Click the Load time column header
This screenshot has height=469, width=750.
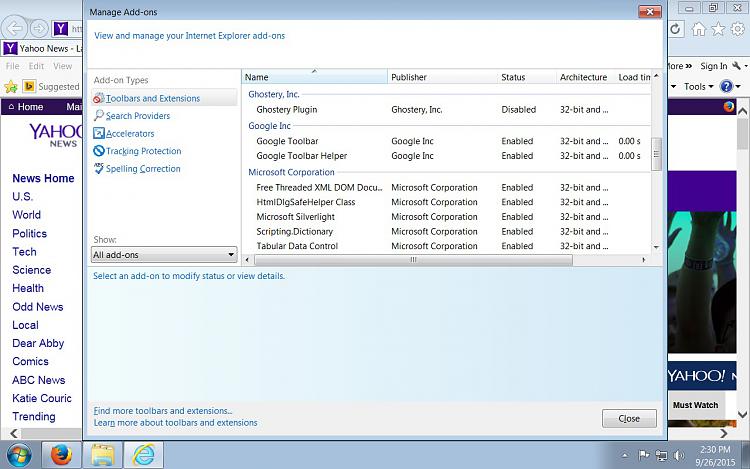click(x=634, y=77)
